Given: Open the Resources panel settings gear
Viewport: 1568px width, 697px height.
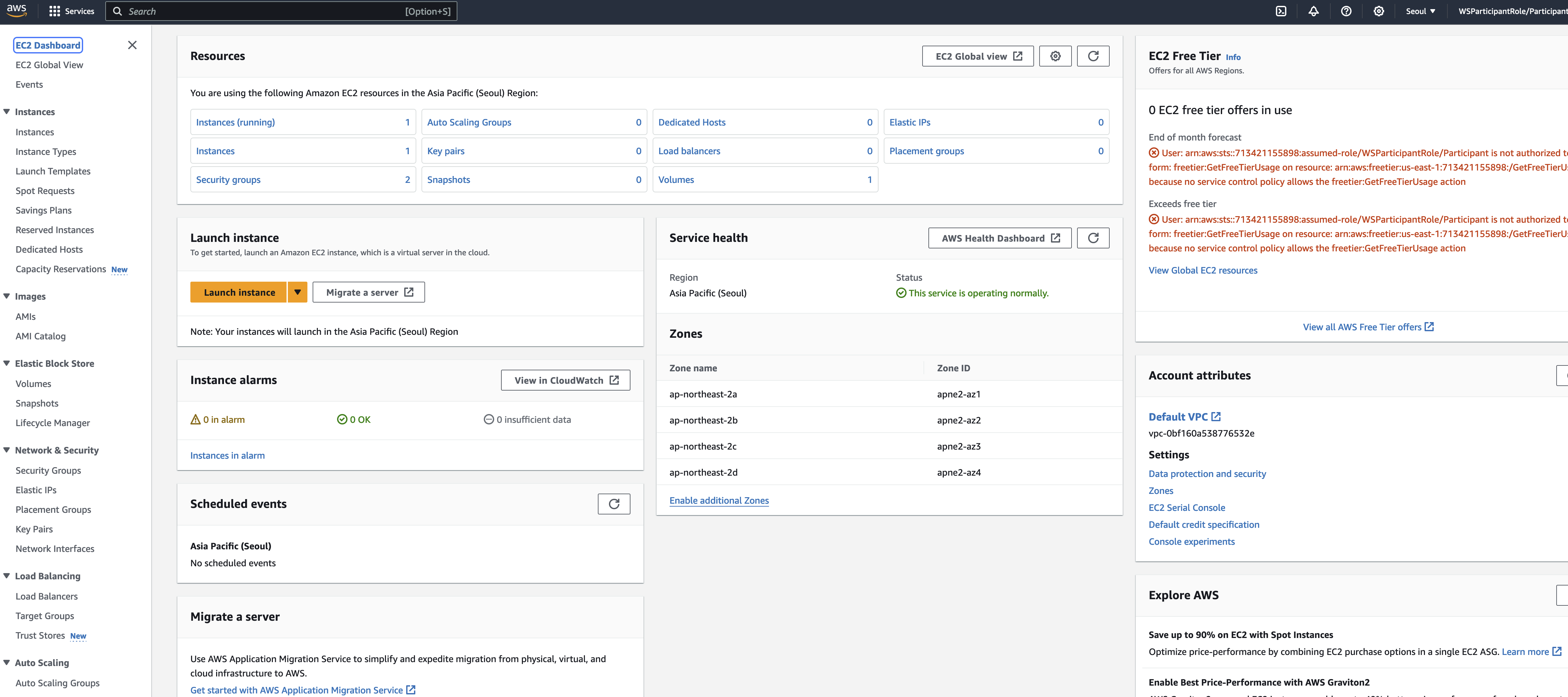Looking at the screenshot, I should tap(1056, 56).
